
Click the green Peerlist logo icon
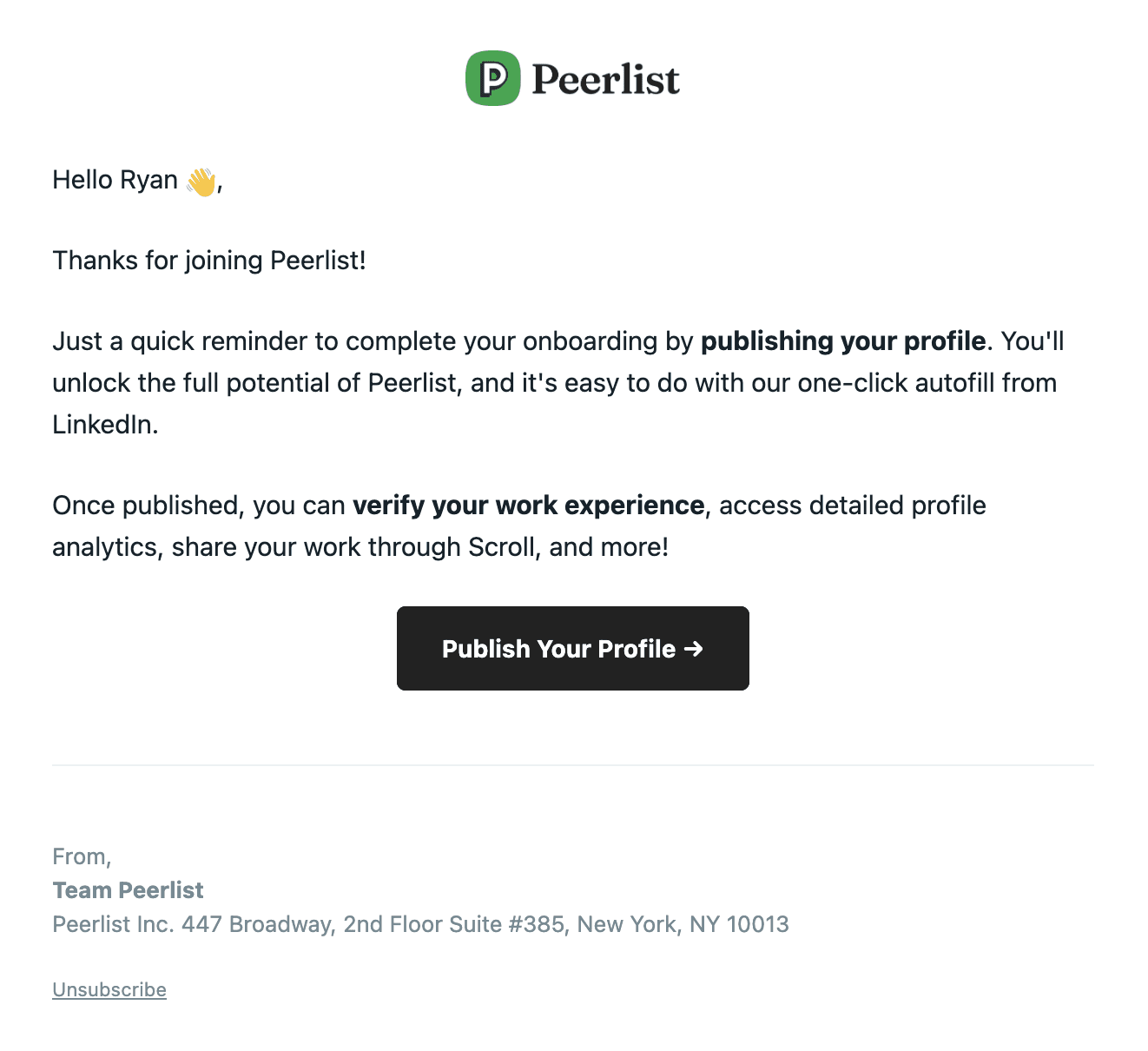[493, 78]
